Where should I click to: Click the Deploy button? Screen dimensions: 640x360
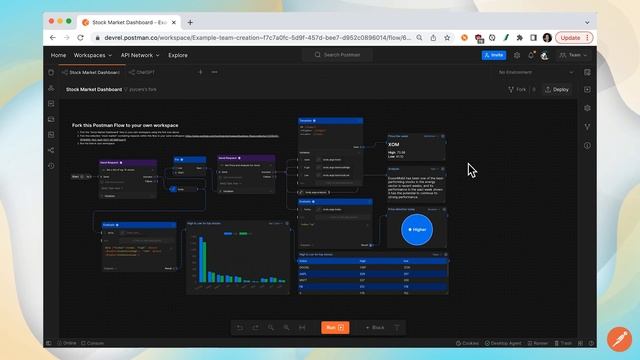tap(557, 89)
